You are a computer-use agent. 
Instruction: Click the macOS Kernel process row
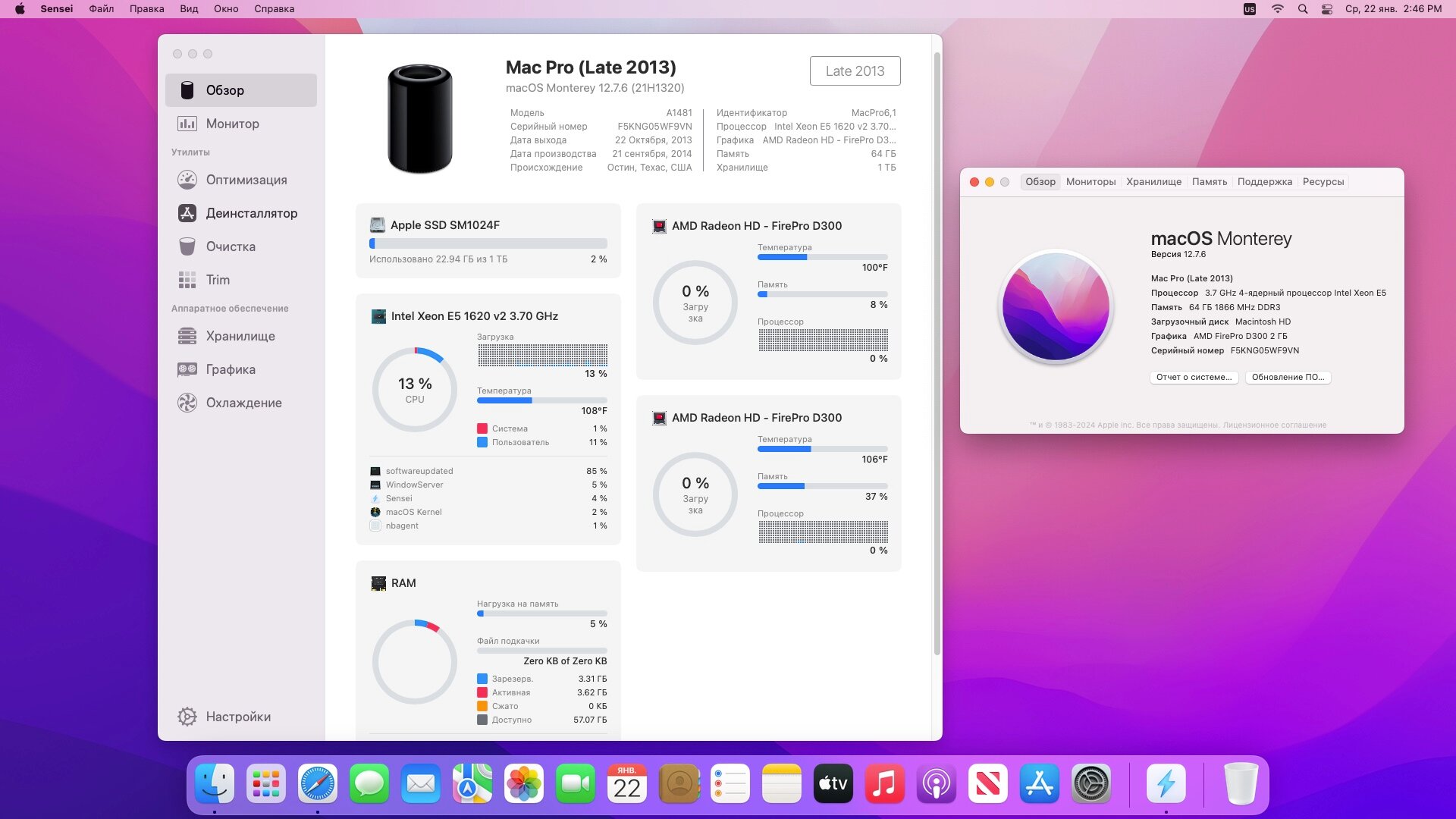[488, 512]
